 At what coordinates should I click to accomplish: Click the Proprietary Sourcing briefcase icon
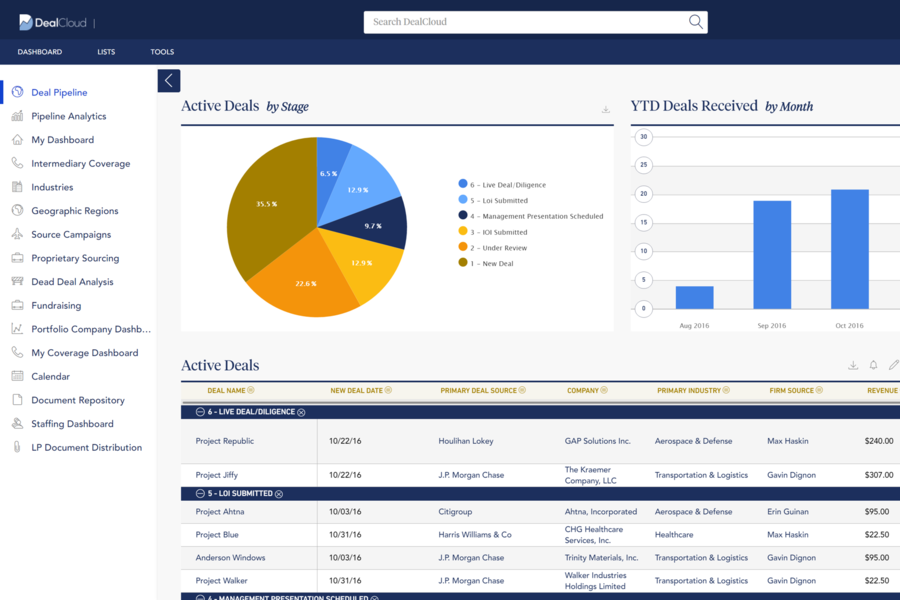17,258
